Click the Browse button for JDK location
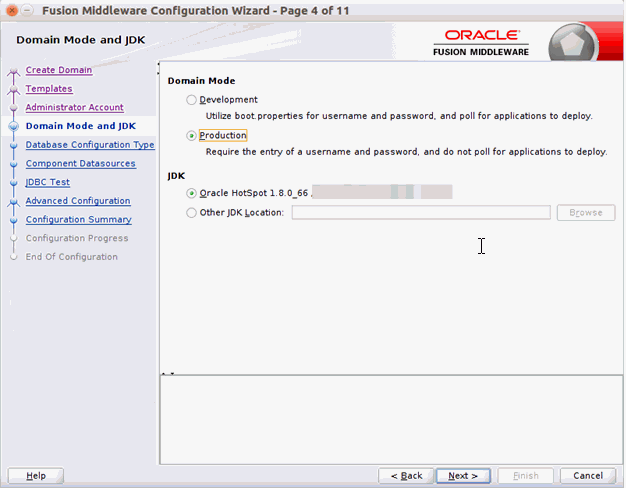This screenshot has width=626, height=488. point(586,212)
